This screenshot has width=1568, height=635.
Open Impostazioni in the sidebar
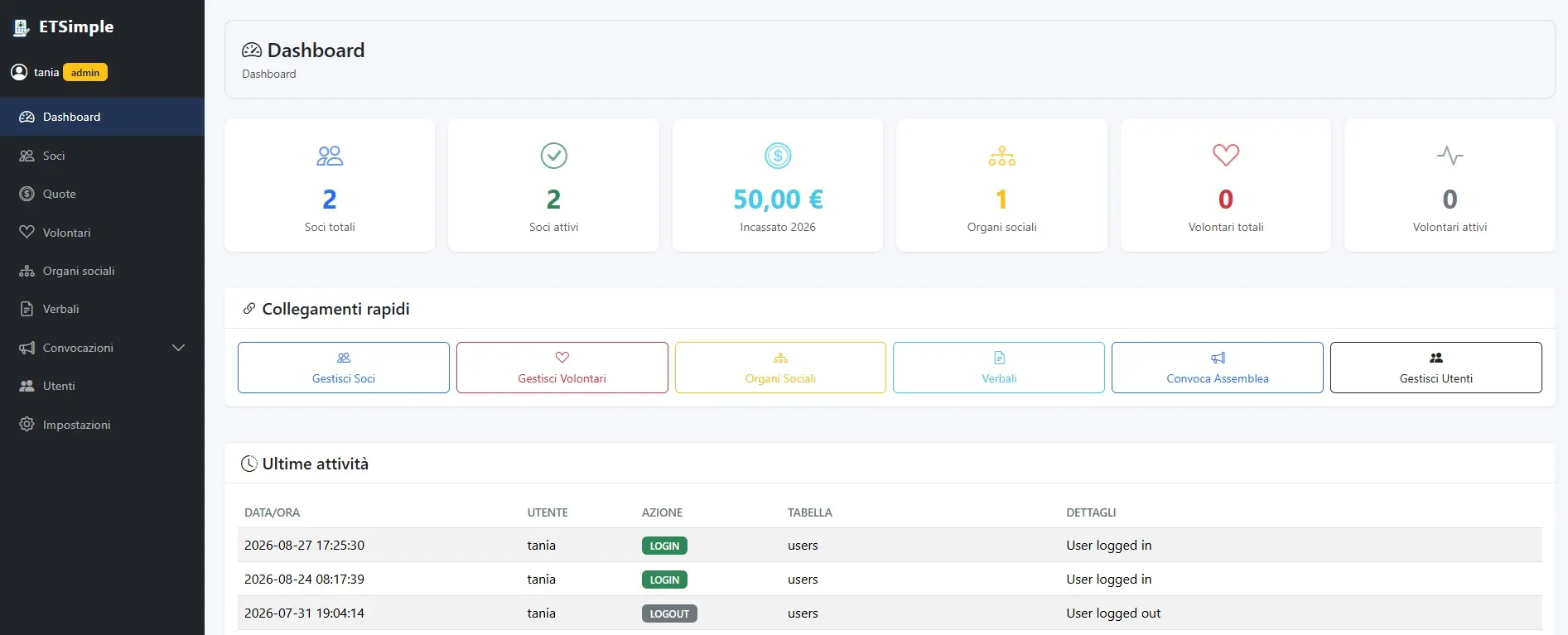point(102,425)
